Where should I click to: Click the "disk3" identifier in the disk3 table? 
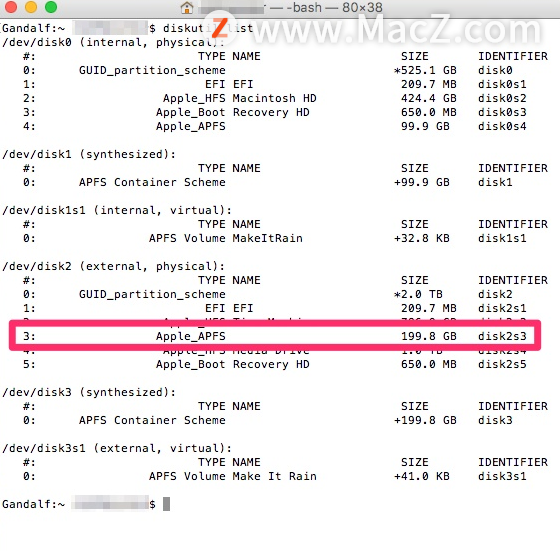point(495,420)
